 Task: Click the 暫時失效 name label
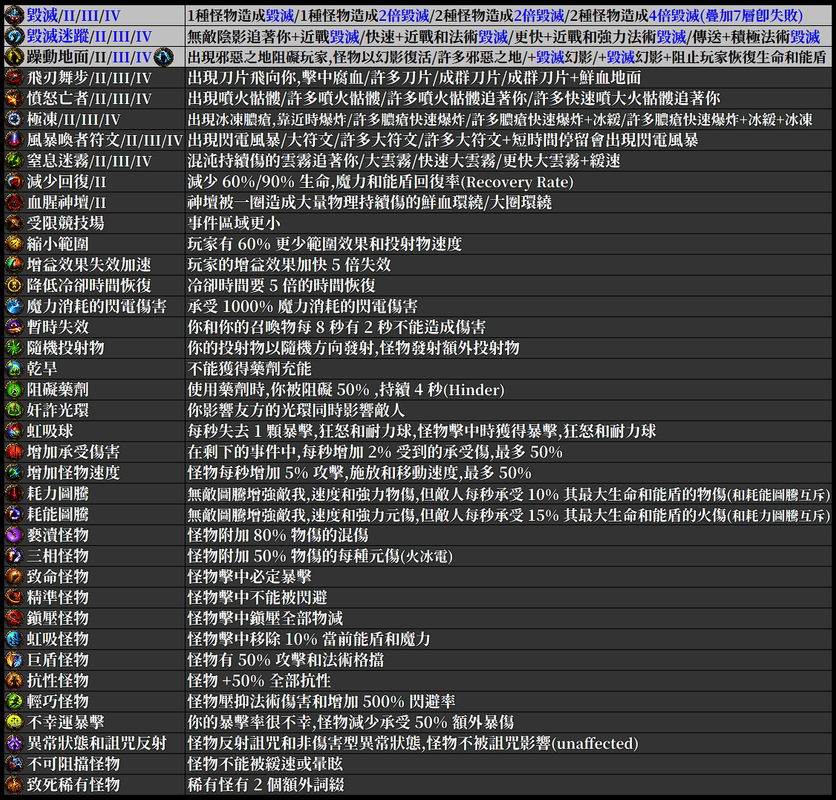(x=58, y=327)
